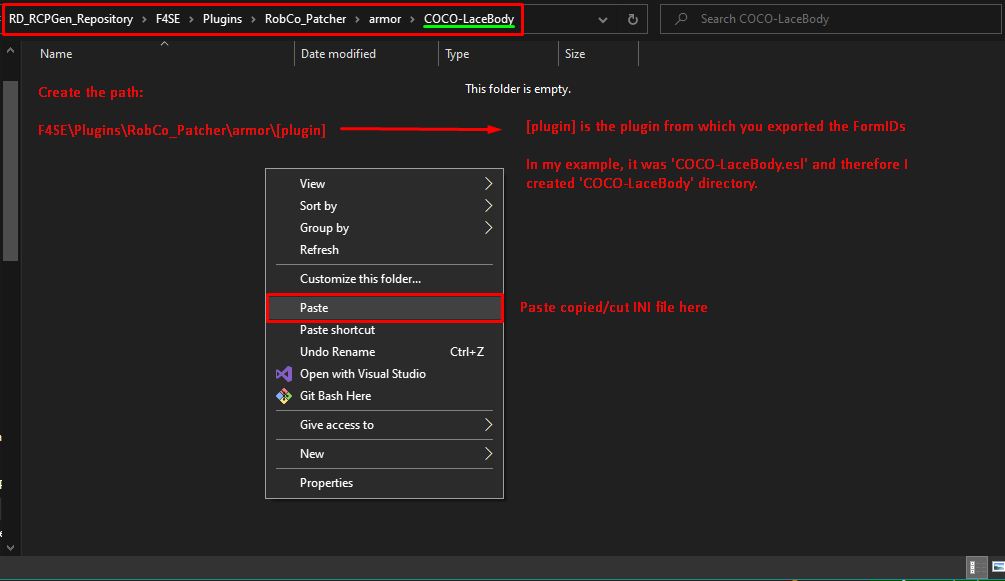Viewport: 1005px width, 581px height.
Task: Open the address bar history dropdown
Action: pyautogui.click(x=602, y=19)
